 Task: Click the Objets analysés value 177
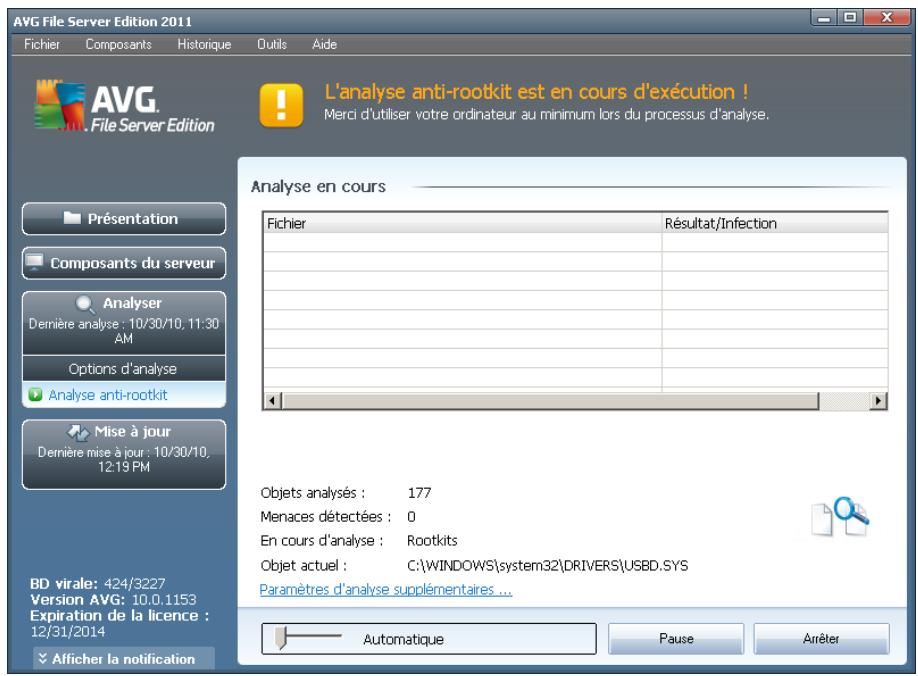[419, 493]
